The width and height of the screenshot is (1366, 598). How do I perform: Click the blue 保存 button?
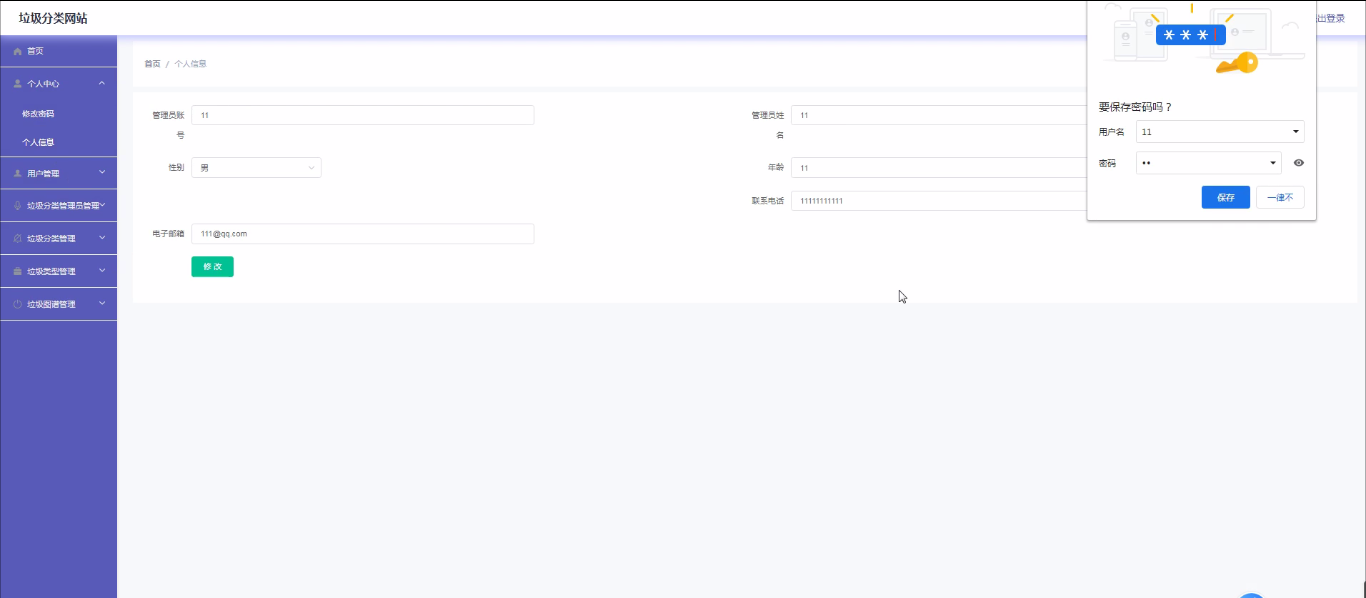click(x=1225, y=198)
